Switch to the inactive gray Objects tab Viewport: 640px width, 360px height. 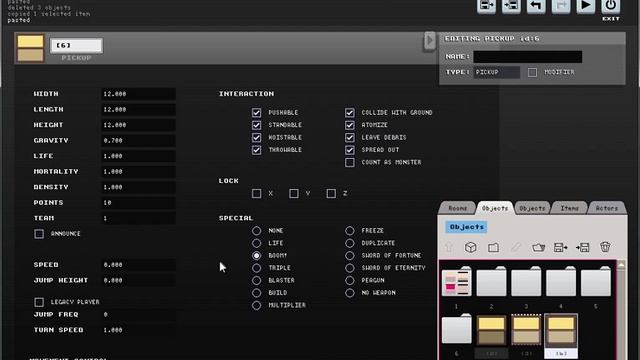click(532, 208)
